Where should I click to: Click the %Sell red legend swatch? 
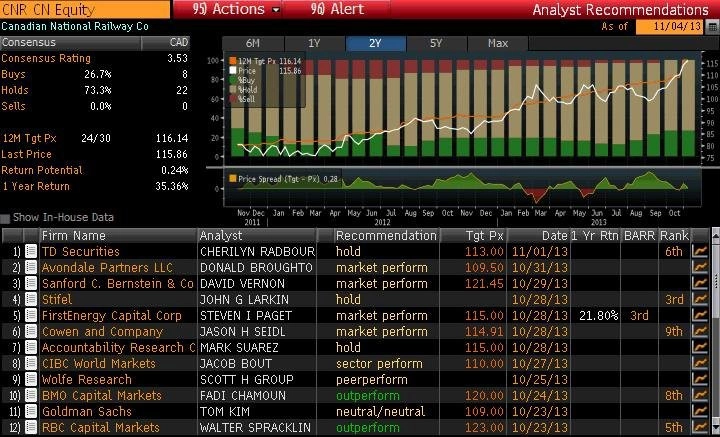click(233, 99)
